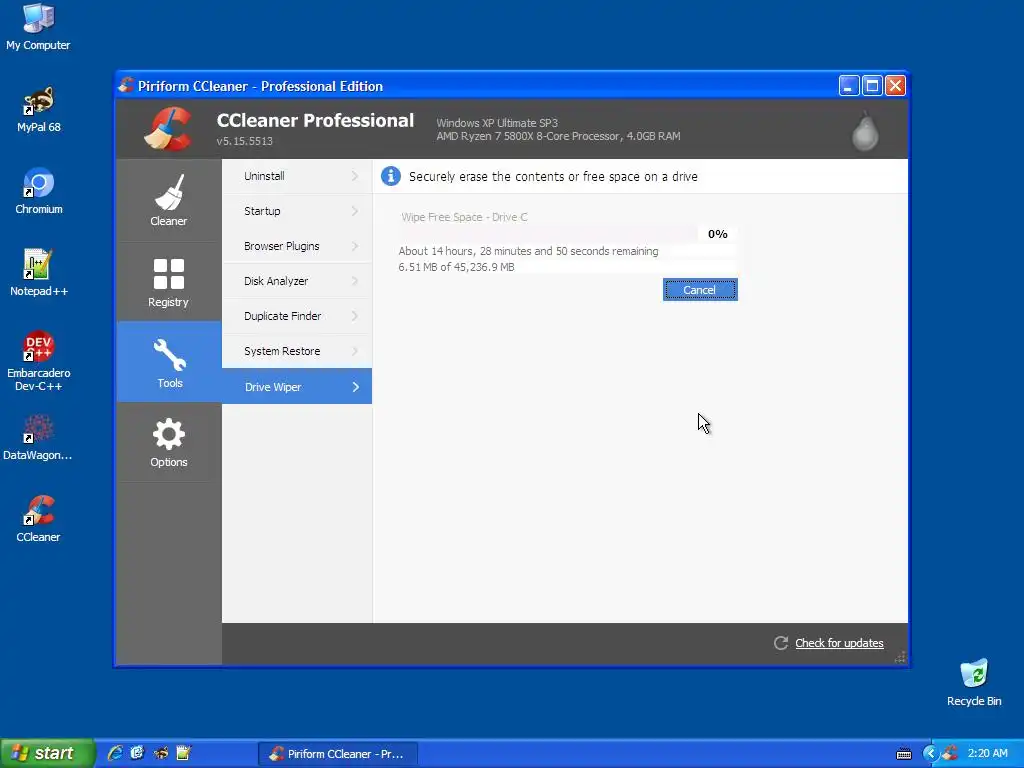Screen dimensions: 1024x768
Task: Select Chromium desktop shortcut
Action: (39, 191)
